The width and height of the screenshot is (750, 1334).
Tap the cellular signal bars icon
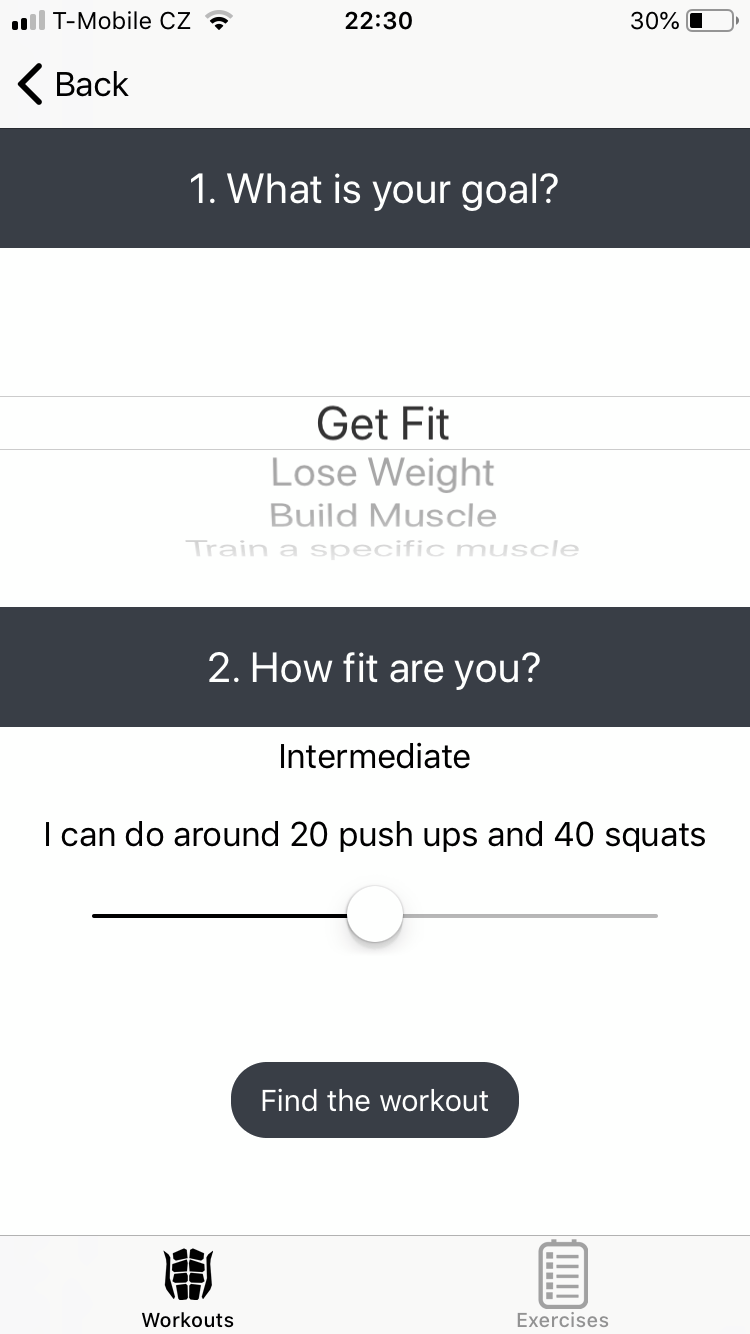(29, 21)
